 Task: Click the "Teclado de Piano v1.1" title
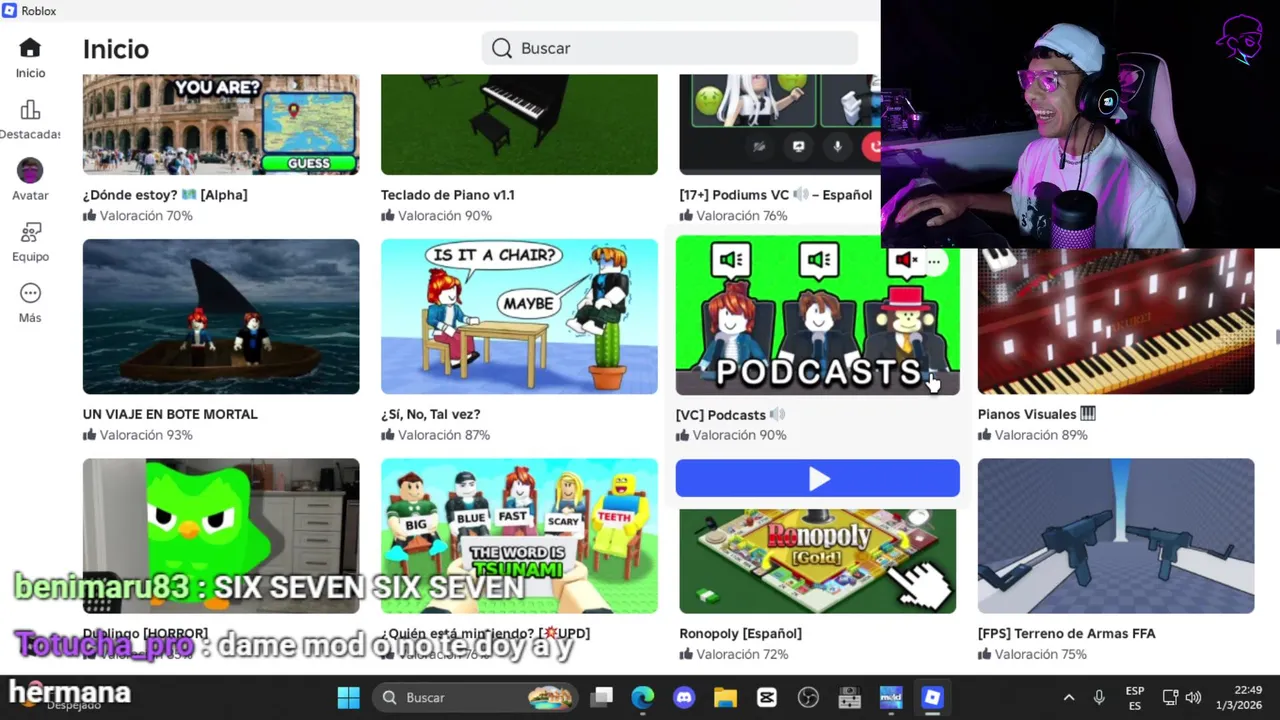point(448,195)
